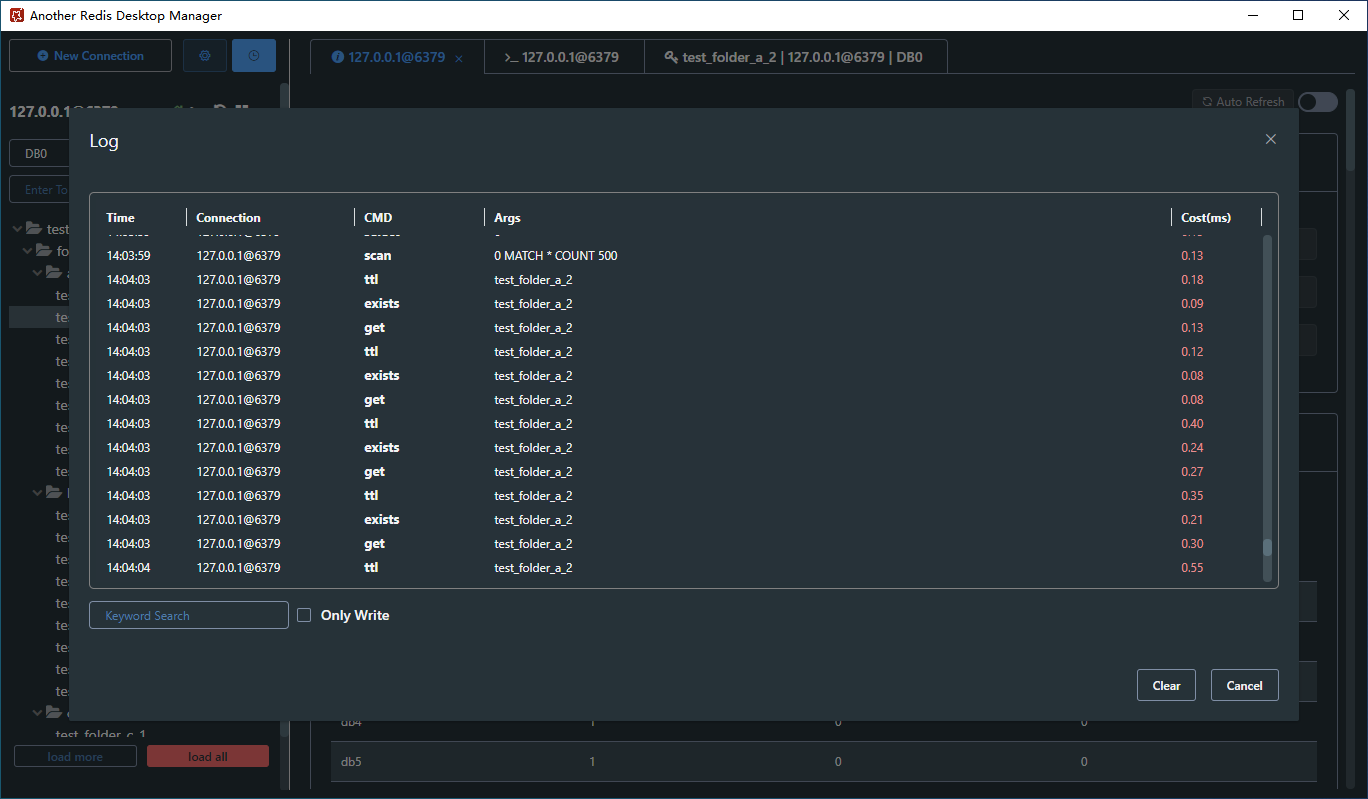This screenshot has width=1368, height=799.
Task: Click the 0.40 cost value
Action: pos(1192,424)
